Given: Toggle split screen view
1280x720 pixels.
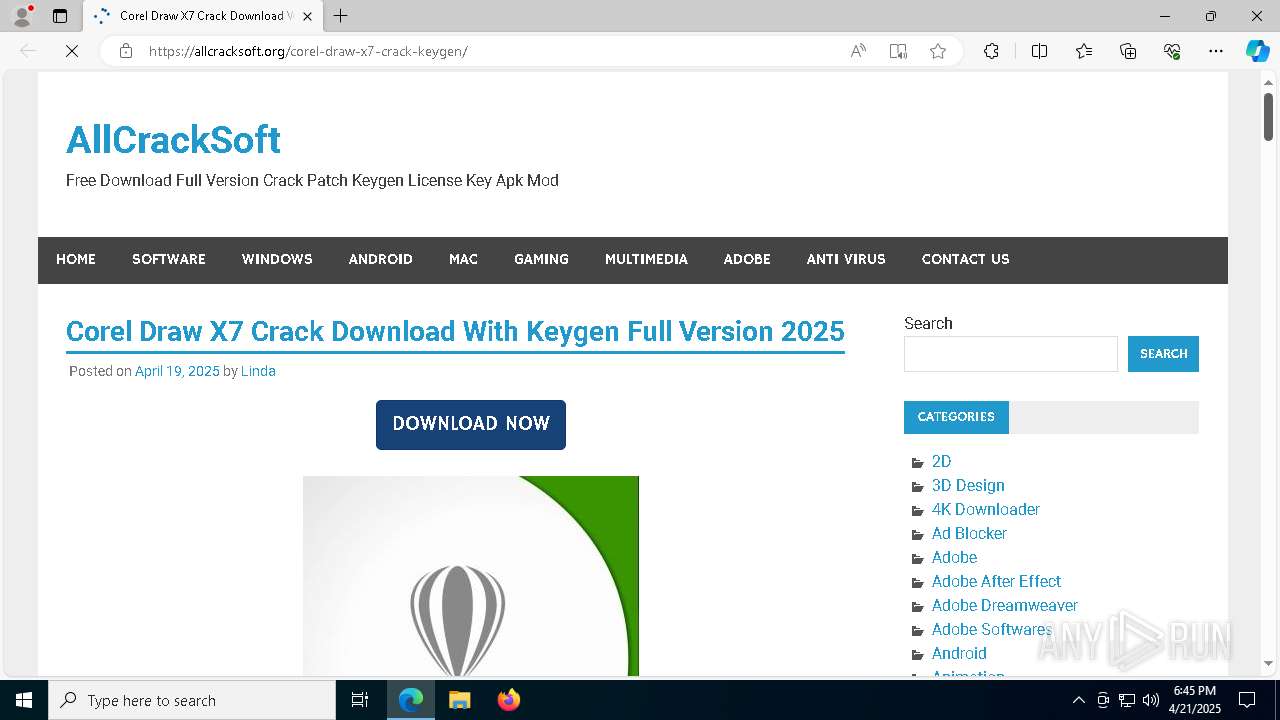Looking at the screenshot, I should pos(1039,51).
